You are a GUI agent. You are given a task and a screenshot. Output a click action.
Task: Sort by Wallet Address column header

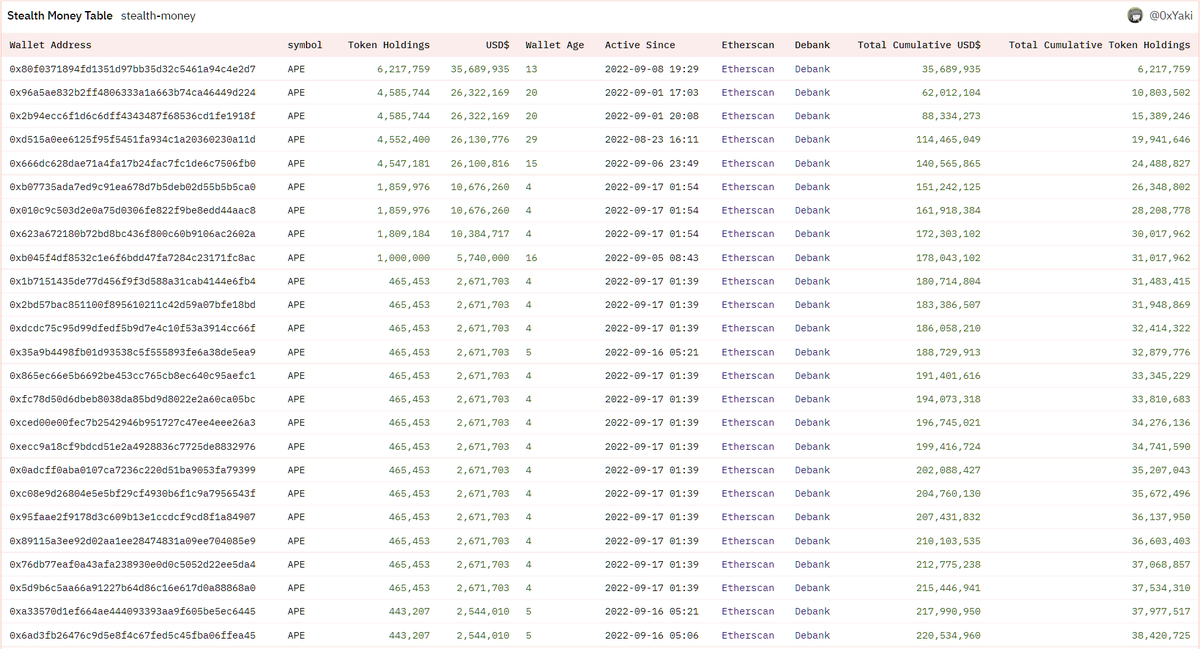[50, 45]
